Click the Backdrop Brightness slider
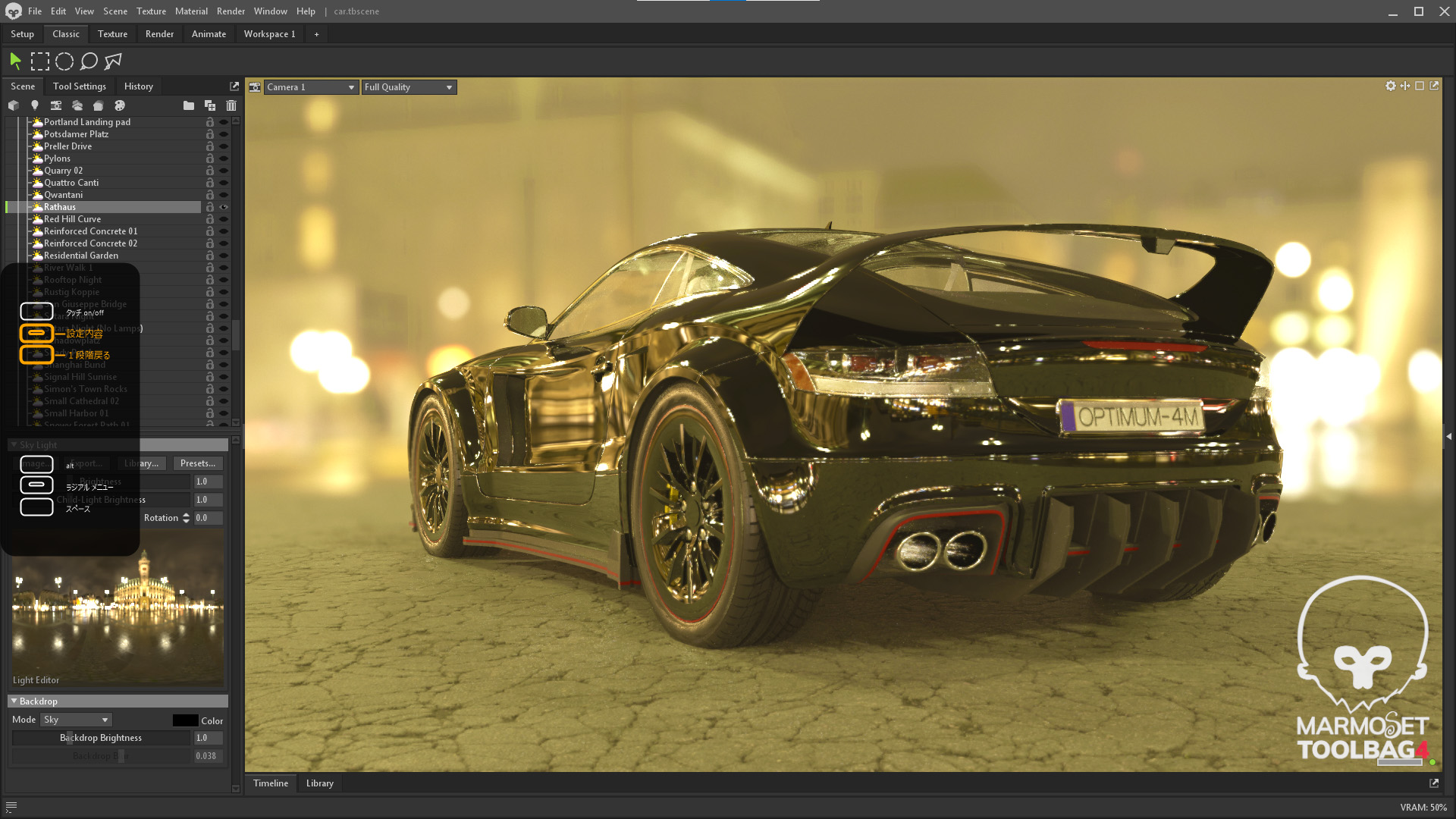1456x819 pixels. [101, 738]
